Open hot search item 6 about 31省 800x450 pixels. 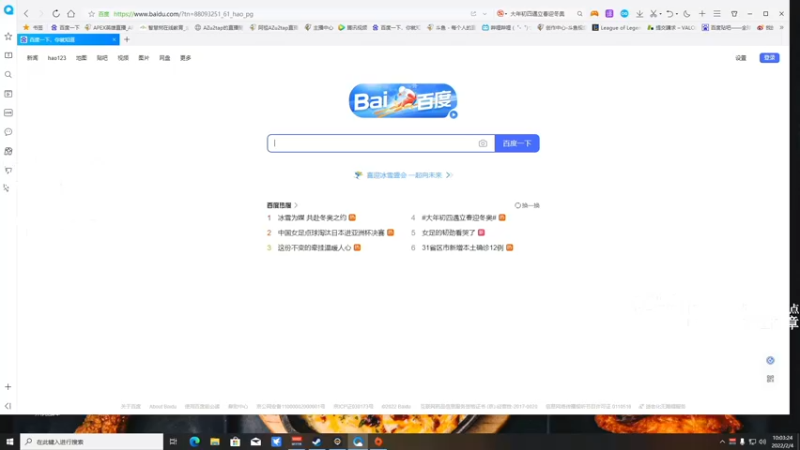tap(462, 247)
